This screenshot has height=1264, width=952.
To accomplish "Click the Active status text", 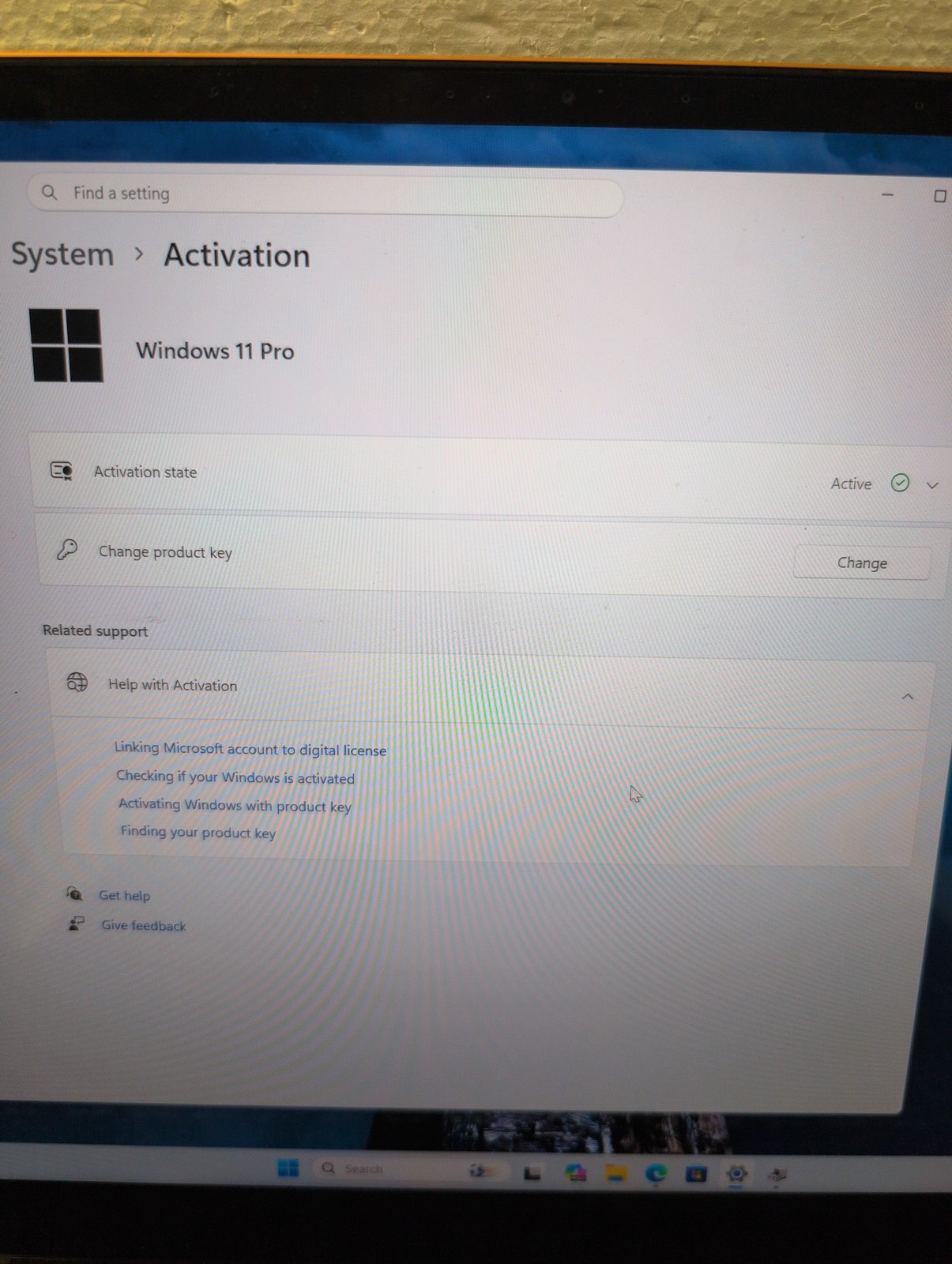I will (851, 483).
